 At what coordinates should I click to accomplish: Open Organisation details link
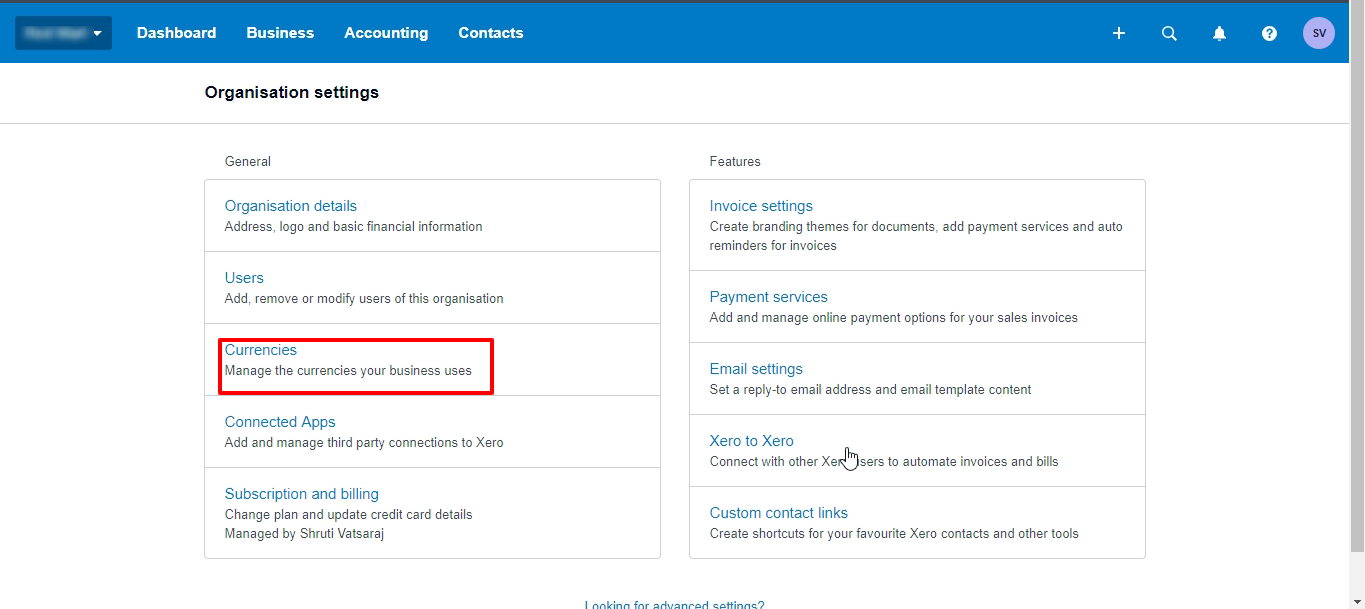(291, 206)
